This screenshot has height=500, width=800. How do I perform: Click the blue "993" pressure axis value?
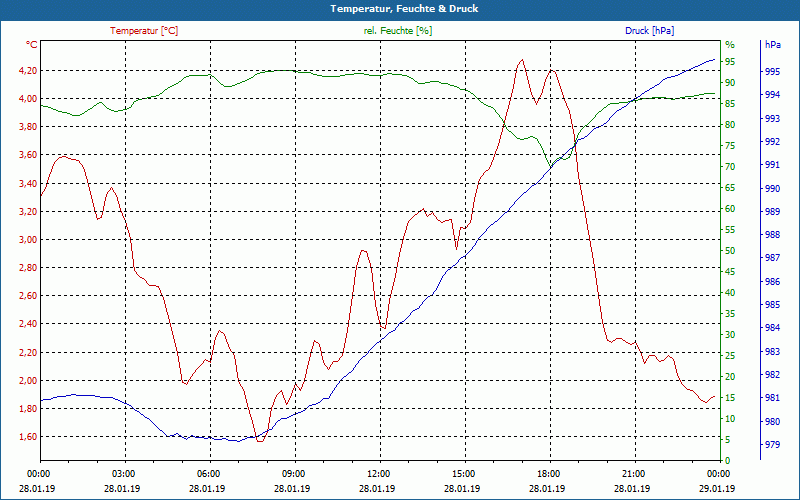coord(772,119)
